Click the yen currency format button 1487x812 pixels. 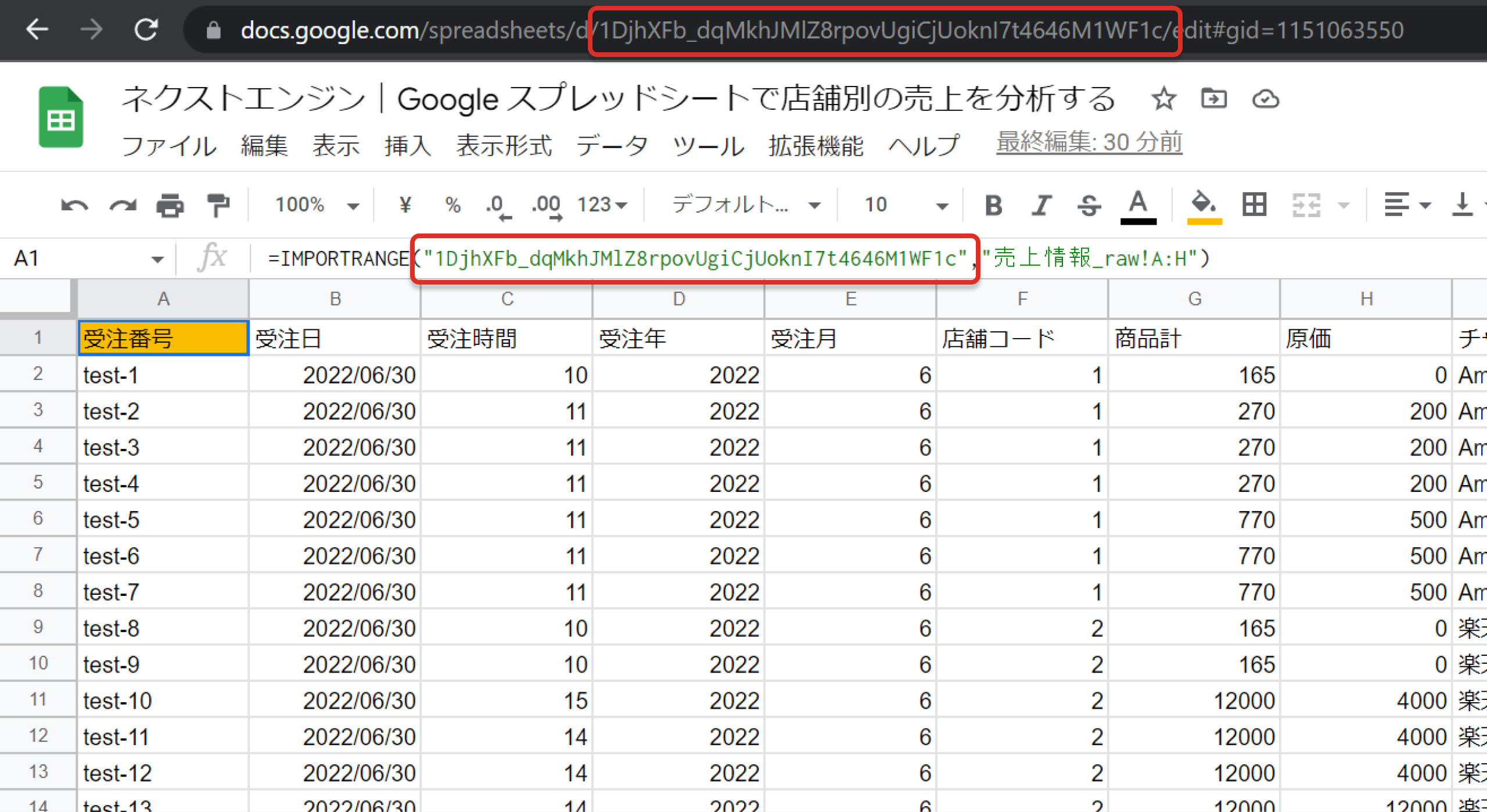click(405, 205)
